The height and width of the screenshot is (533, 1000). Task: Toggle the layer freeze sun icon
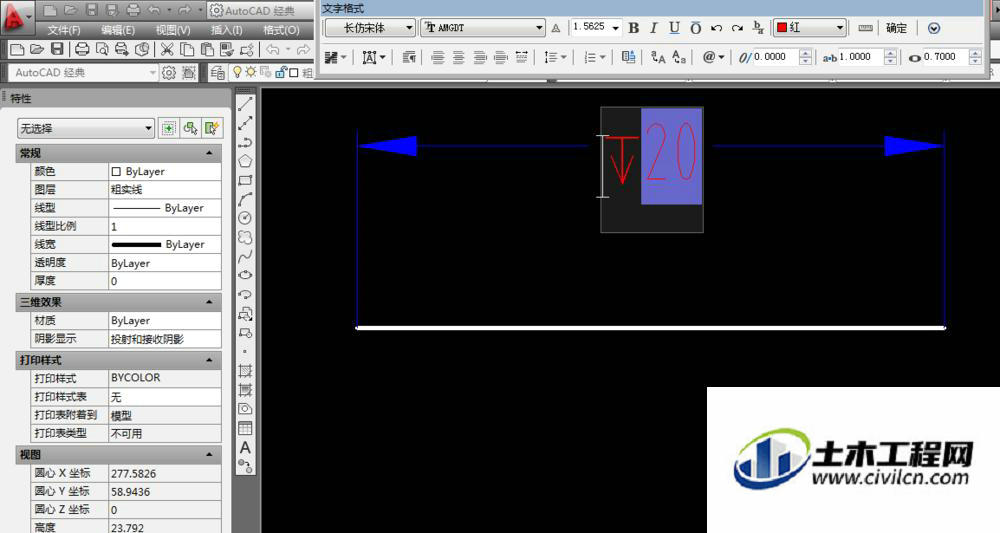click(x=251, y=72)
